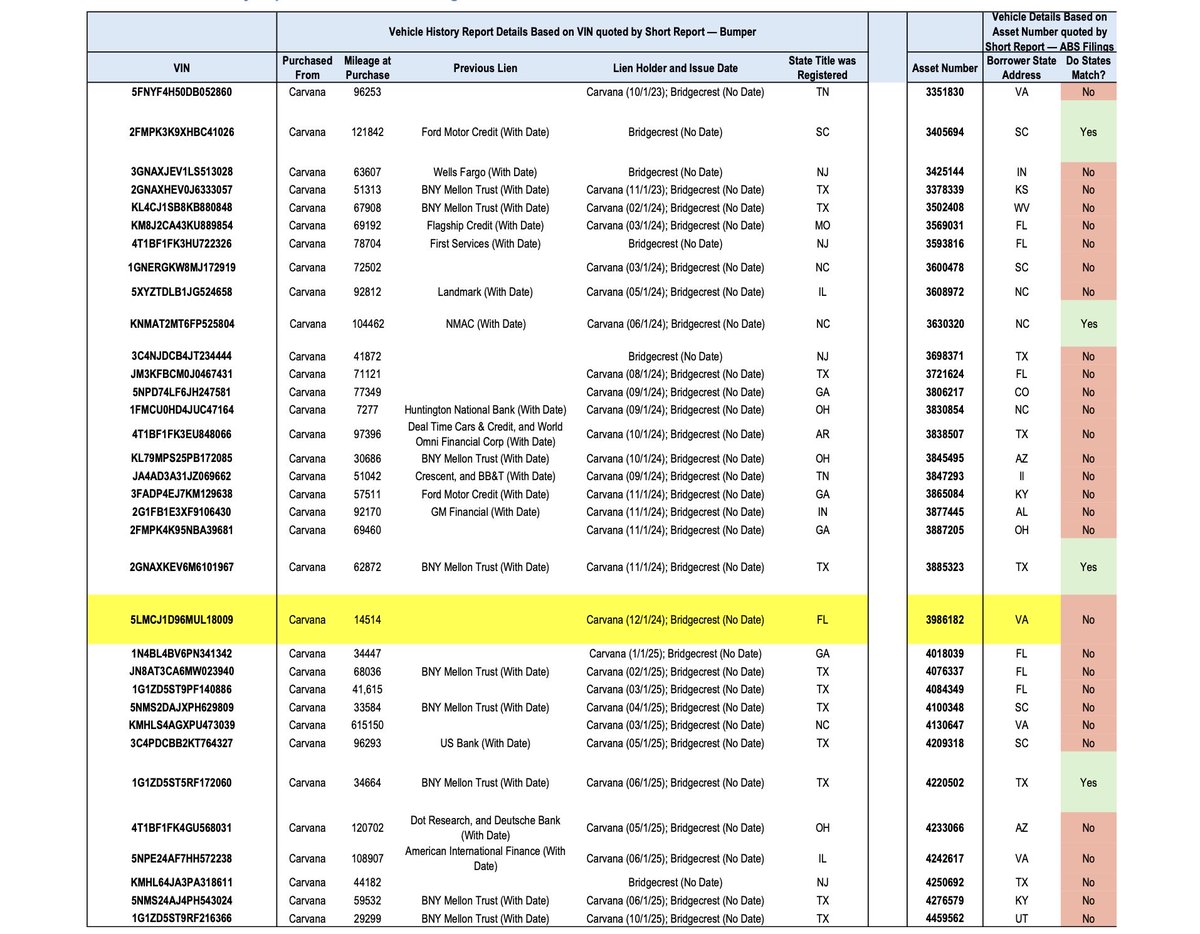Click asset number 4220502

pyautogui.click(x=945, y=783)
